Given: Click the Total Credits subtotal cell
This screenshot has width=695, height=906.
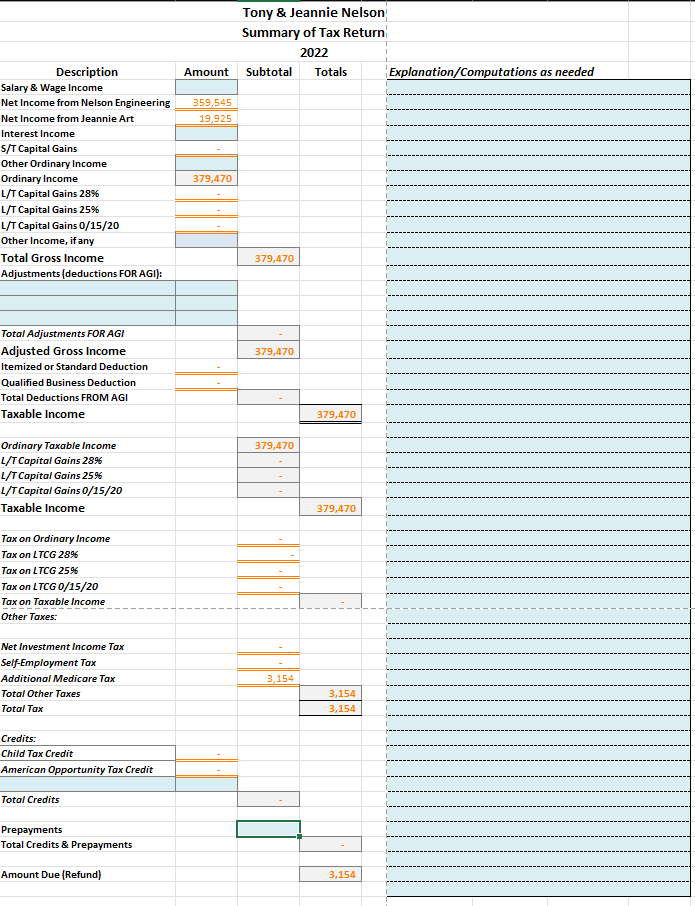Looking at the screenshot, I should (x=268, y=799).
